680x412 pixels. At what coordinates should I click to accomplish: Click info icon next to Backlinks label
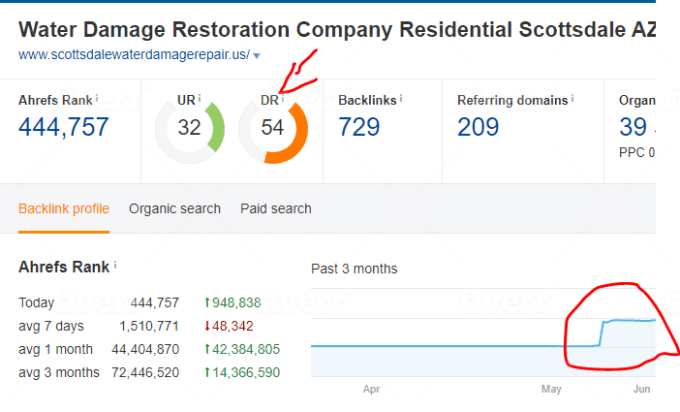point(402,98)
